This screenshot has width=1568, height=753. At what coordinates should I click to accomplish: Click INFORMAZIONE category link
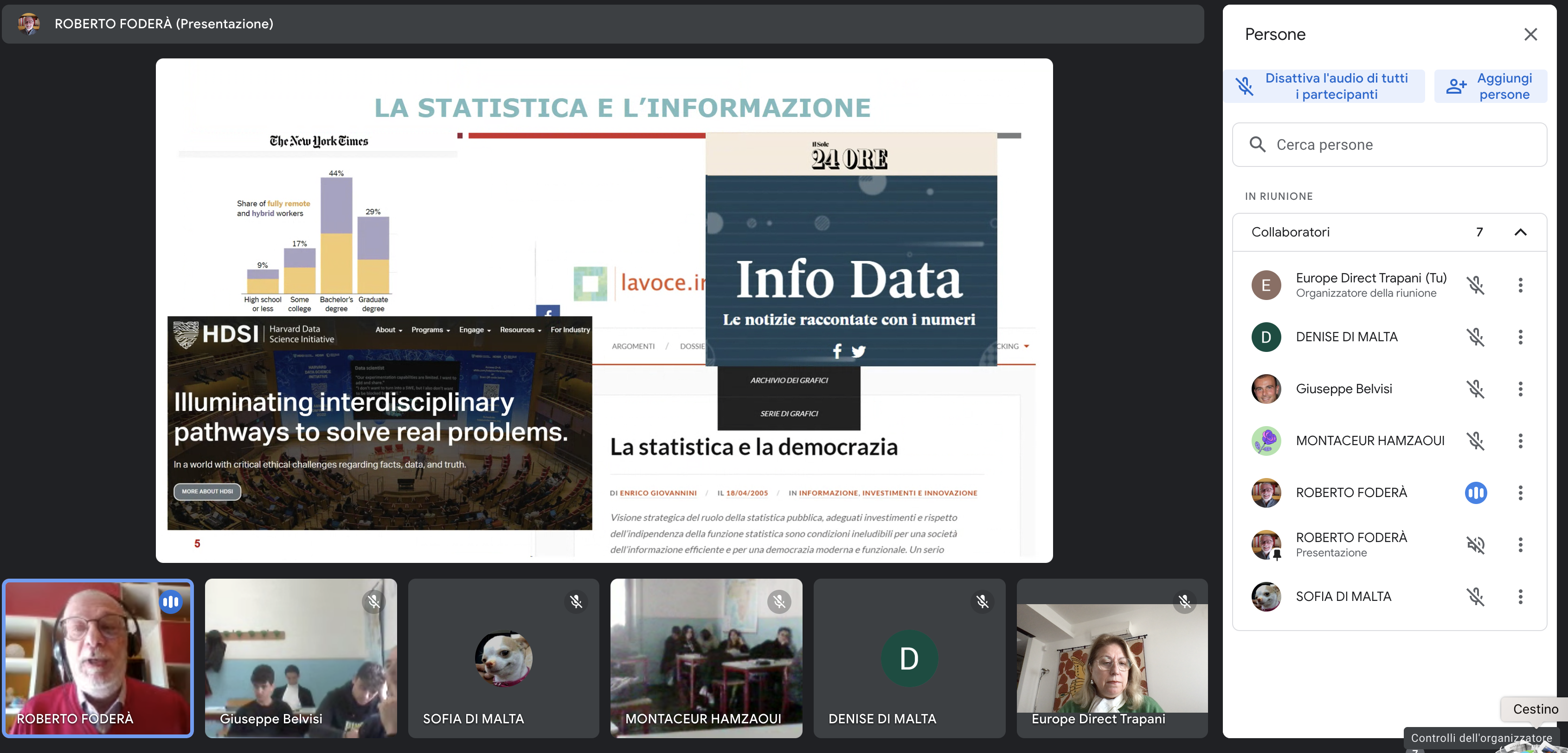[829, 493]
